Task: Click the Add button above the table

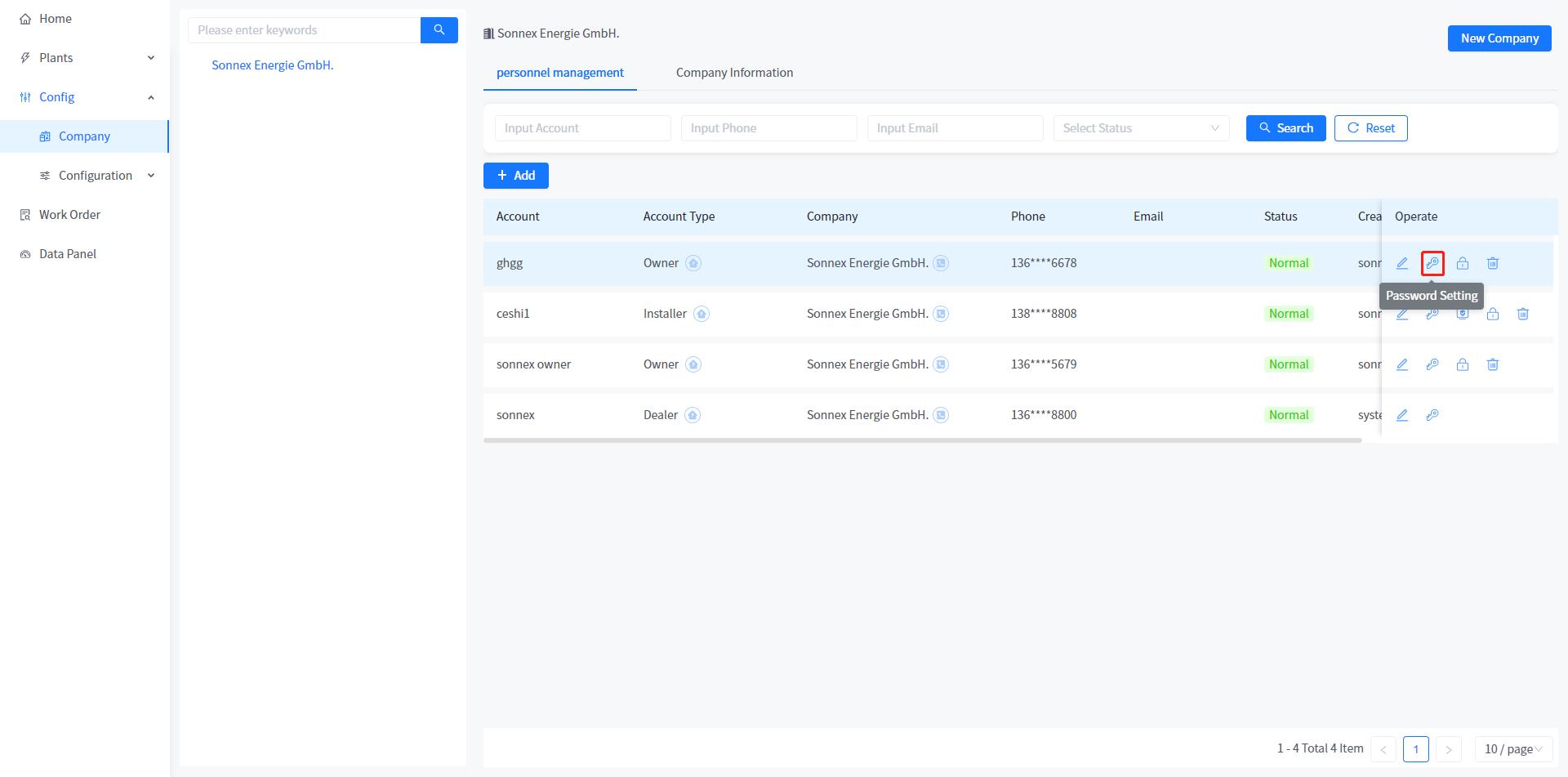Action: pos(515,176)
